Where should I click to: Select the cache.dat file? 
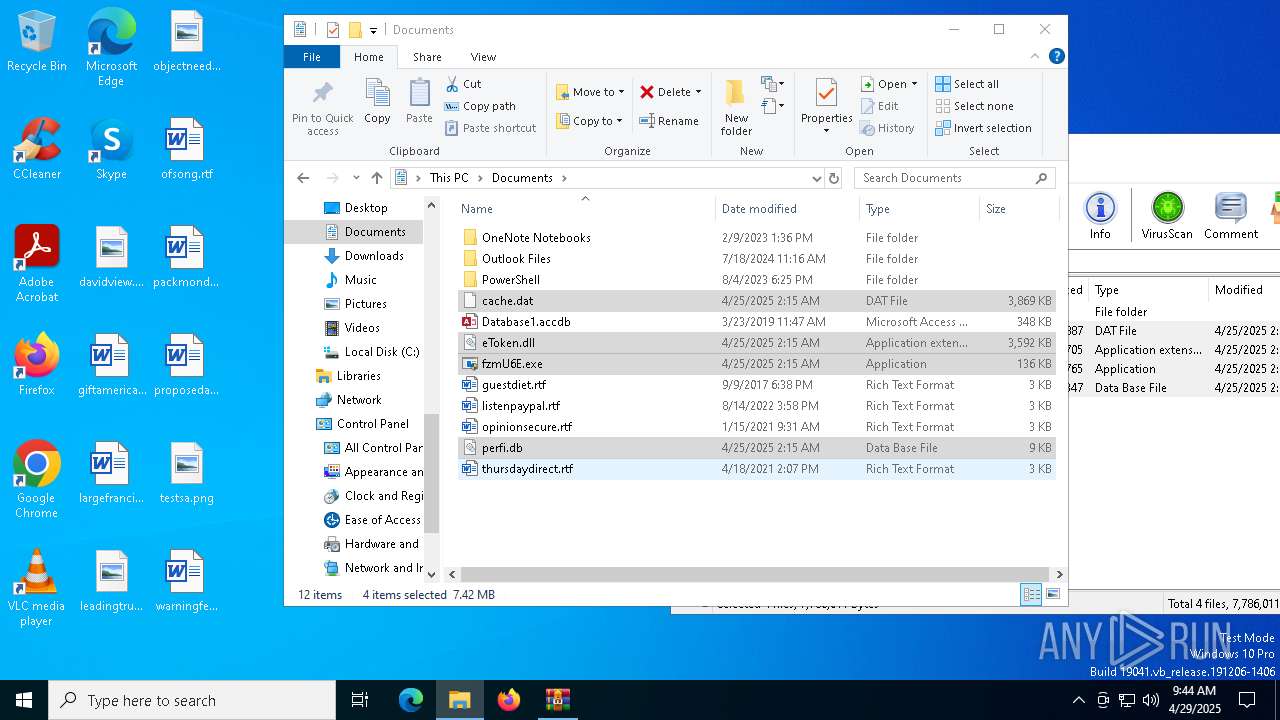pos(756,301)
